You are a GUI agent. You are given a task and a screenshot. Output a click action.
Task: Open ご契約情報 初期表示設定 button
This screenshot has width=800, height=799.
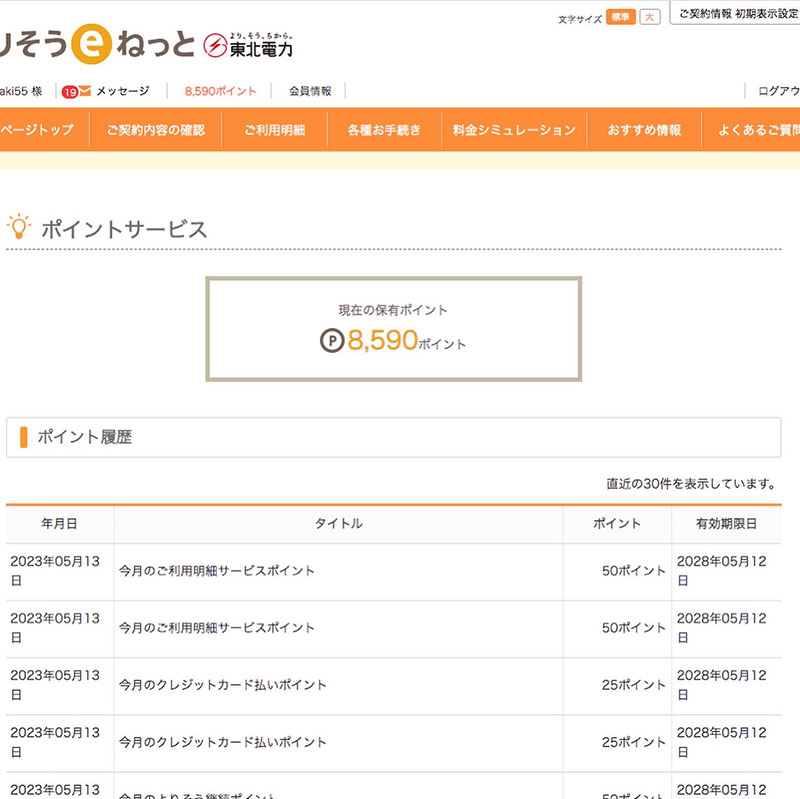pyautogui.click(x=737, y=15)
